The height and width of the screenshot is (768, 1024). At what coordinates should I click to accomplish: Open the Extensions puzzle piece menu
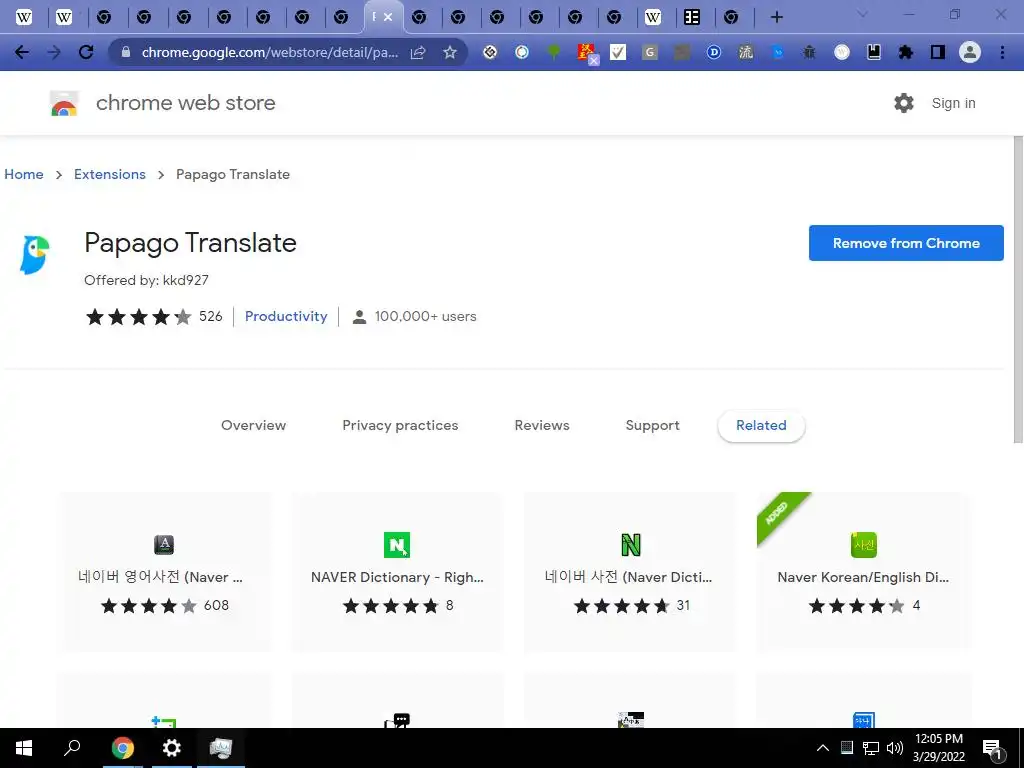coord(905,52)
